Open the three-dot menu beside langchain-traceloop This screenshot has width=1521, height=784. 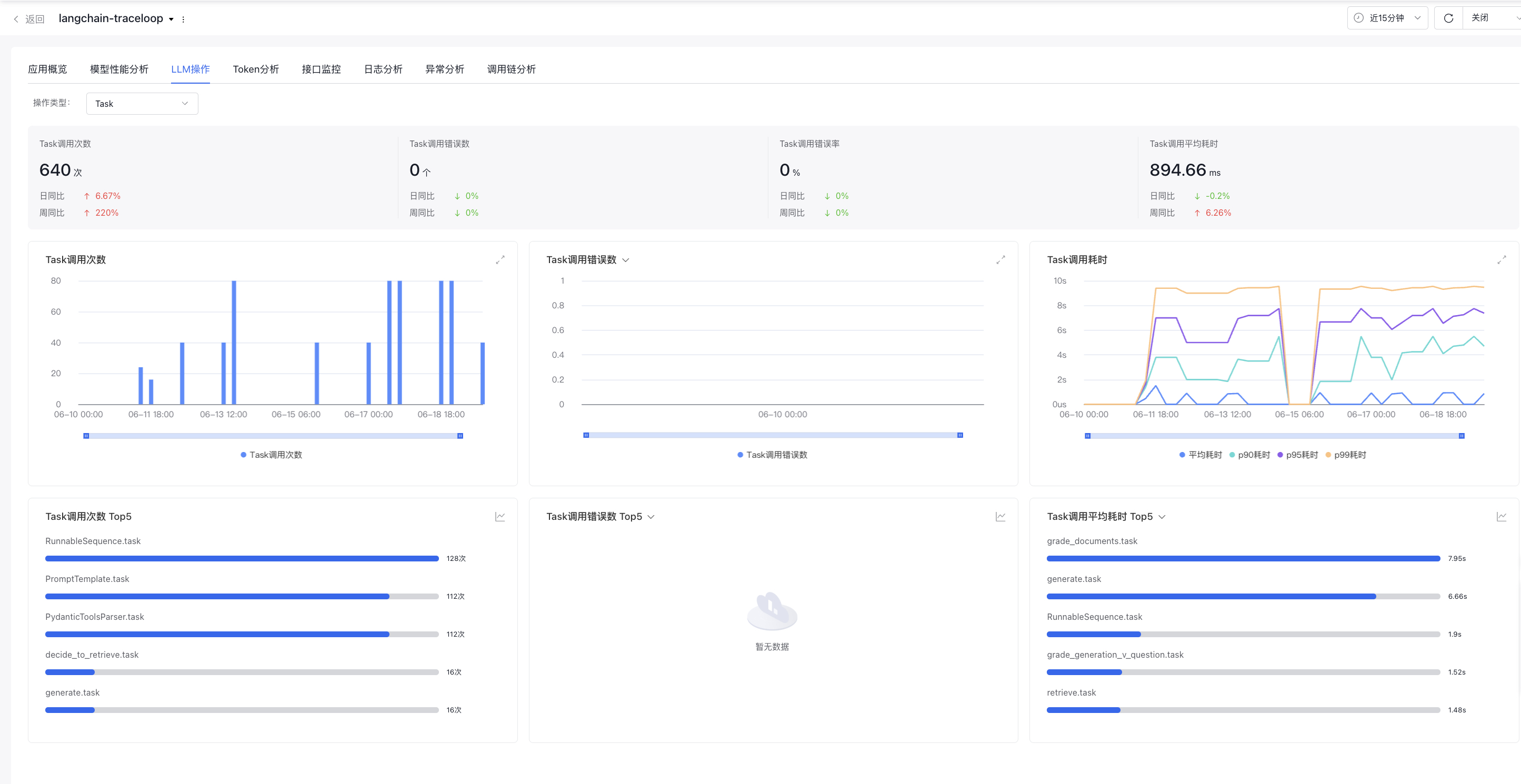[183, 19]
